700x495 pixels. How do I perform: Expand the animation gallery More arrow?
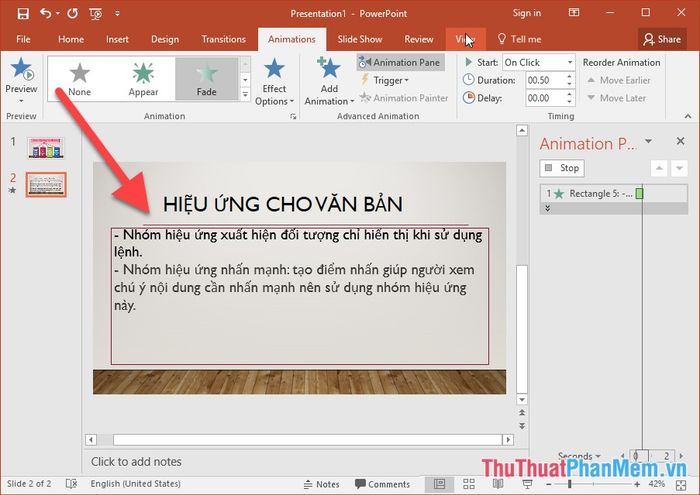click(245, 95)
